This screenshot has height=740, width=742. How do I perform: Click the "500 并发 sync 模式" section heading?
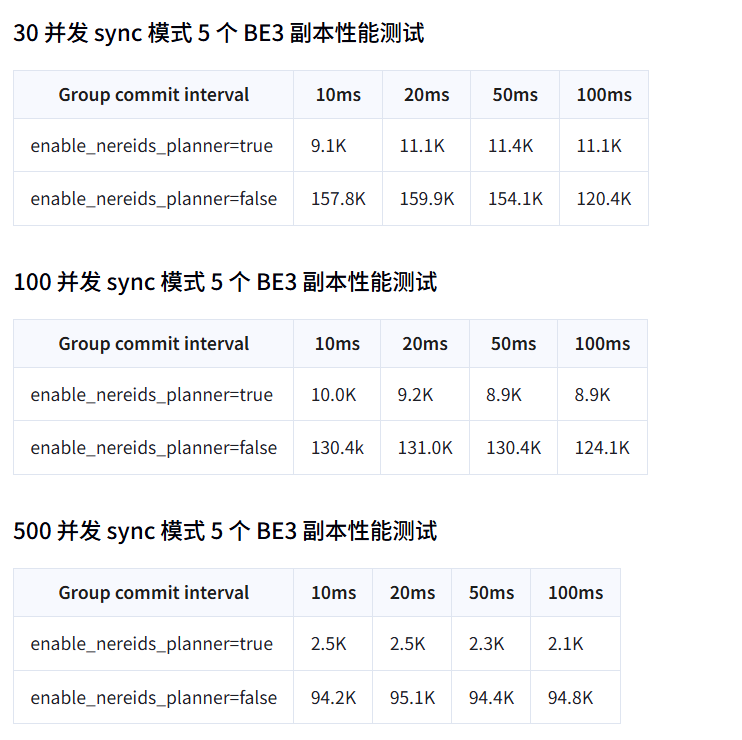point(225,531)
